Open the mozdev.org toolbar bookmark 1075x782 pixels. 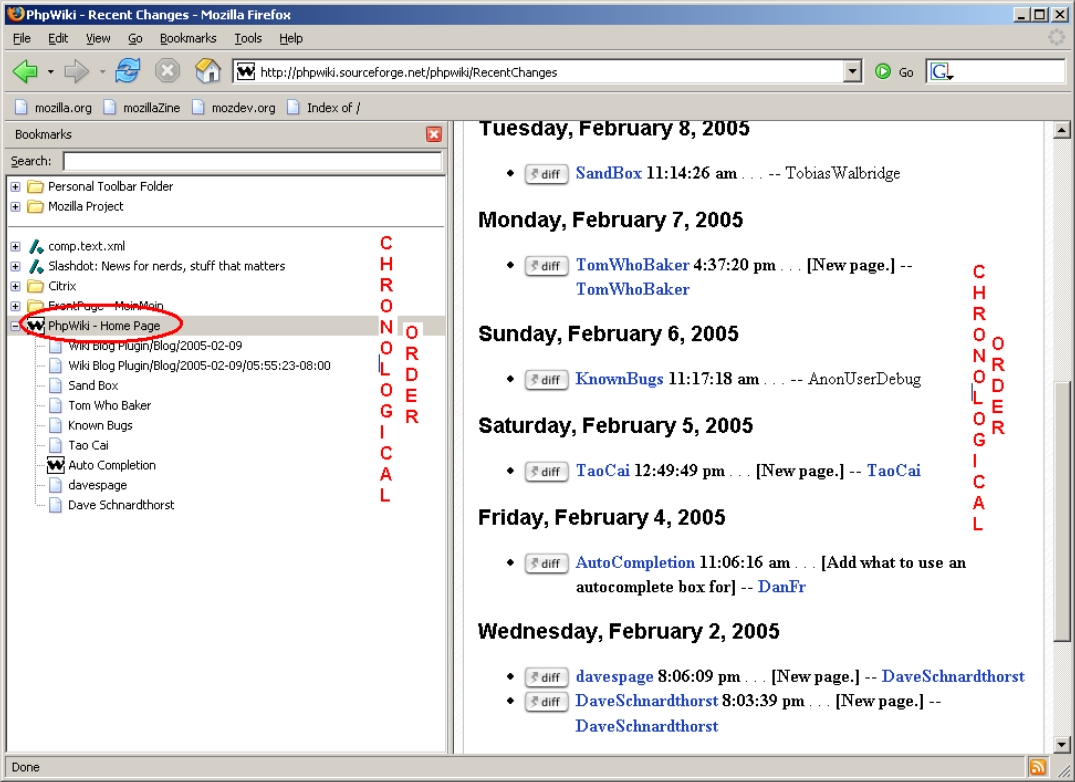(234, 108)
